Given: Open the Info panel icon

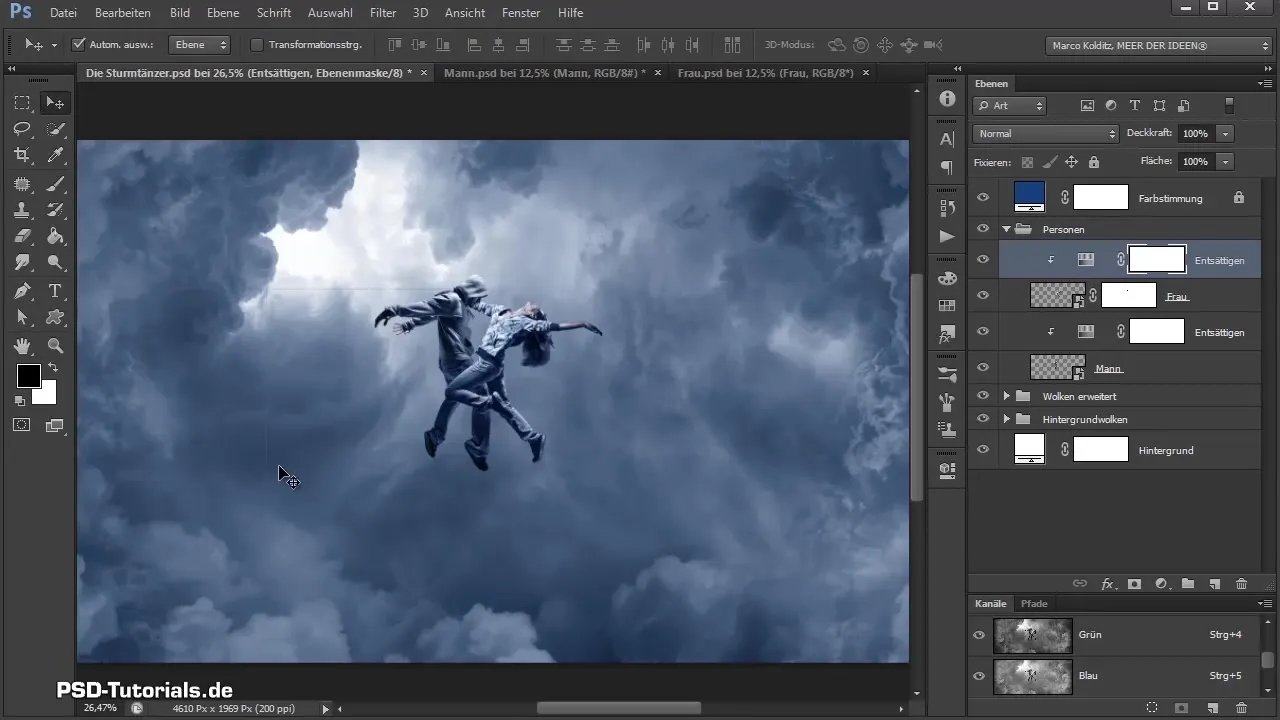Looking at the screenshot, I should (x=947, y=99).
